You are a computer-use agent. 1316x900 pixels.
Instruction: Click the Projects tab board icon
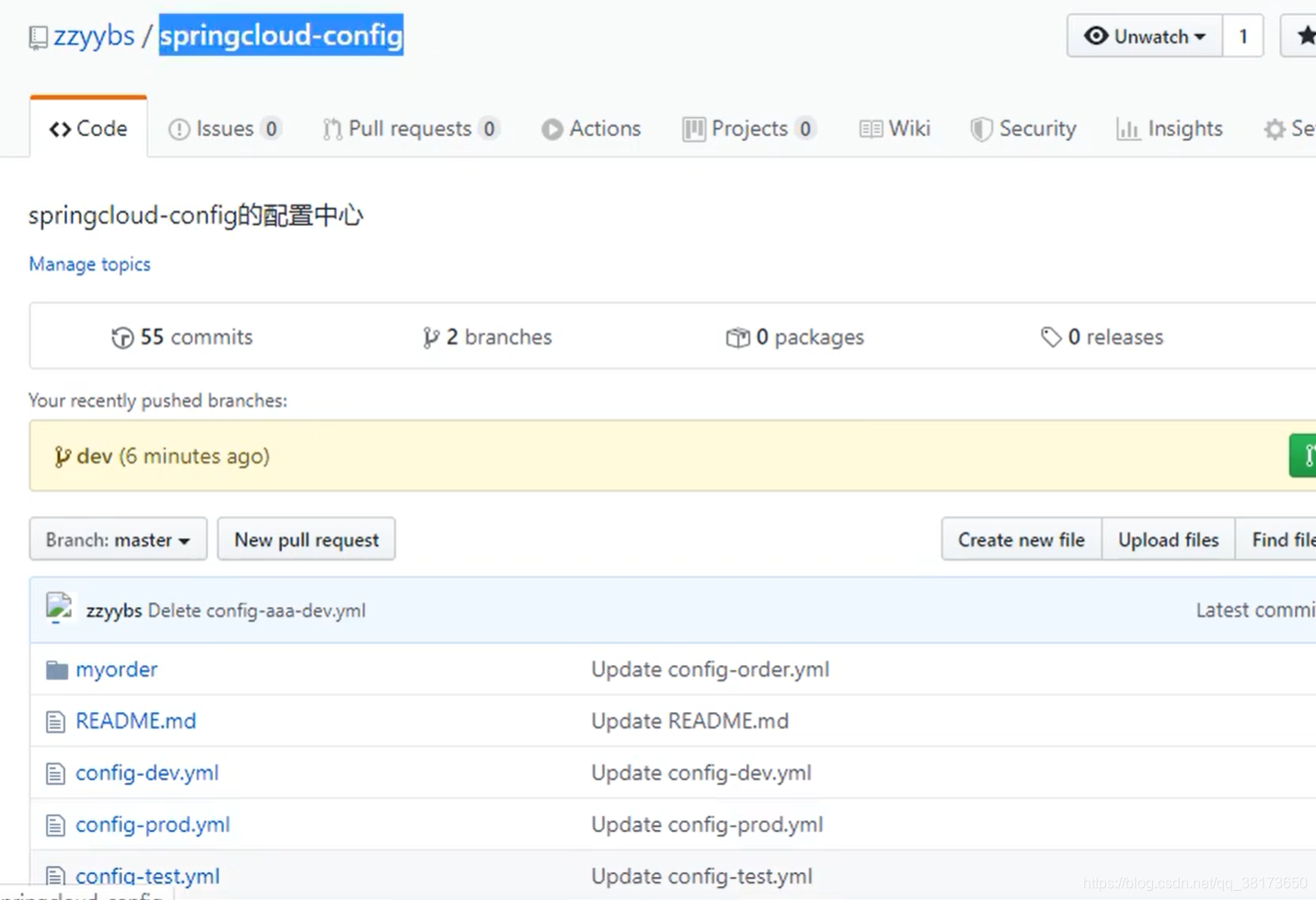click(693, 129)
